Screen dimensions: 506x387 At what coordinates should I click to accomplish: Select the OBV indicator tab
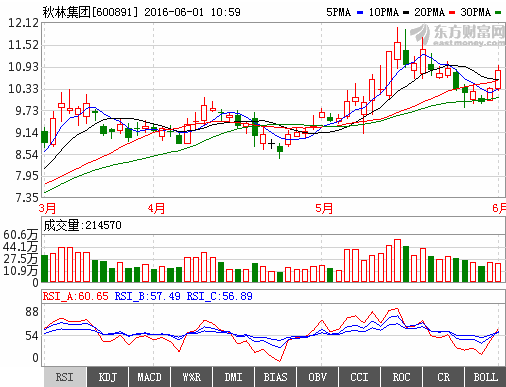point(317,377)
